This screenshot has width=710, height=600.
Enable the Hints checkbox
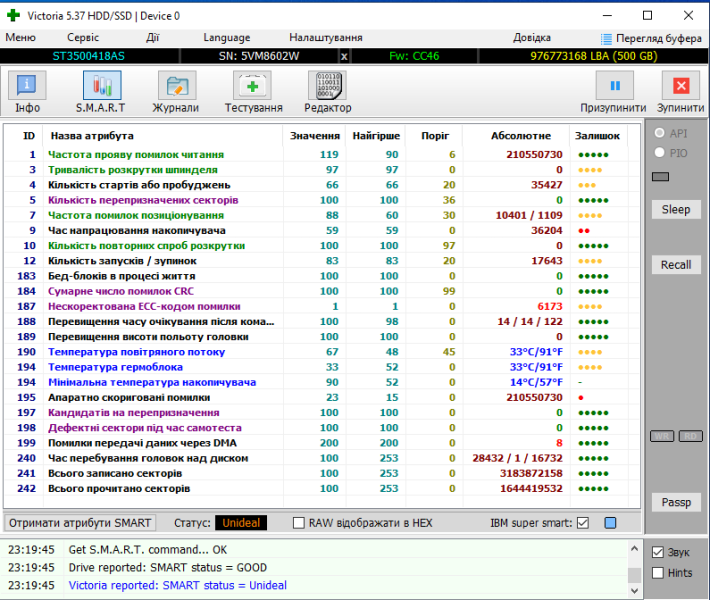click(x=657, y=573)
